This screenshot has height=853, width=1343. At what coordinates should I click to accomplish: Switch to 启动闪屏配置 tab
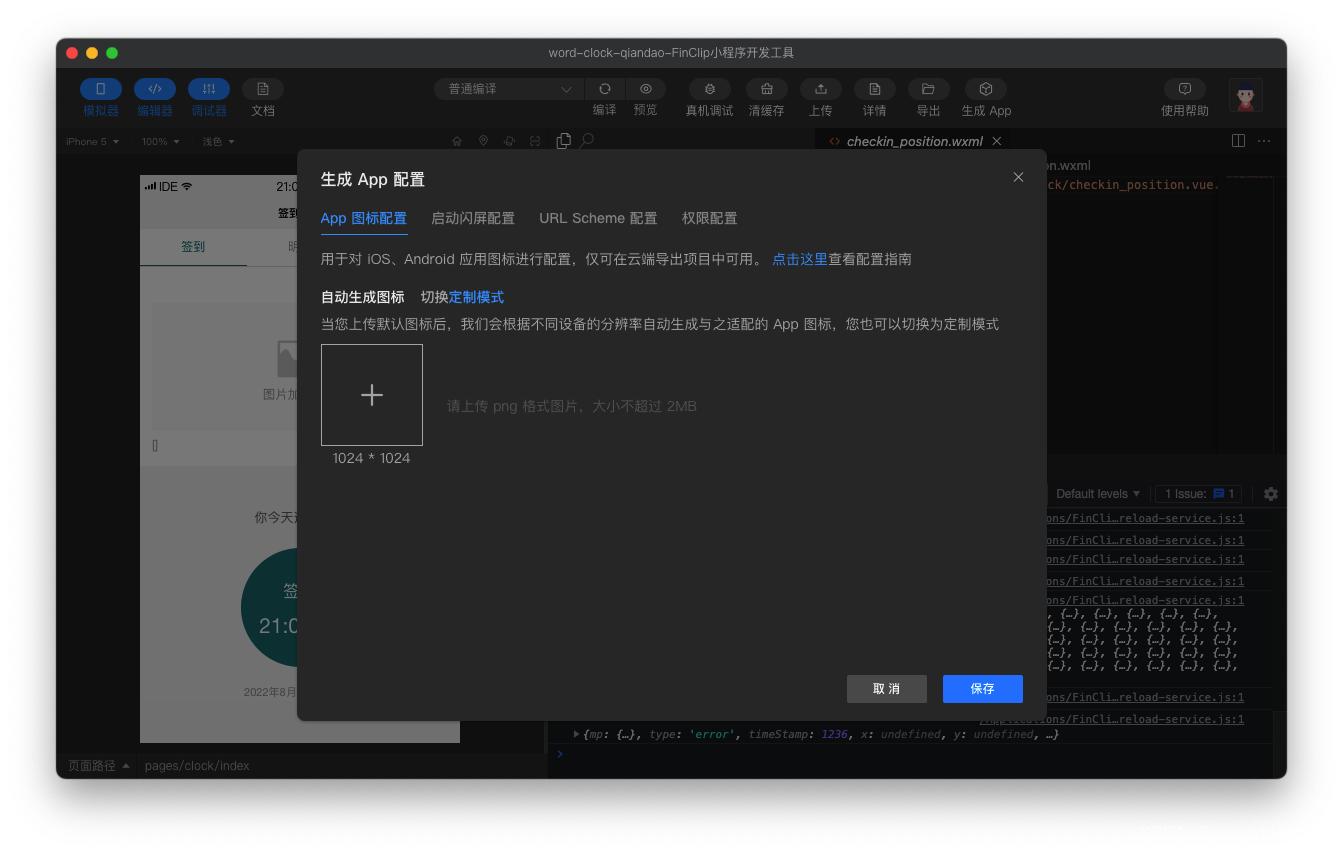[x=472, y=218]
